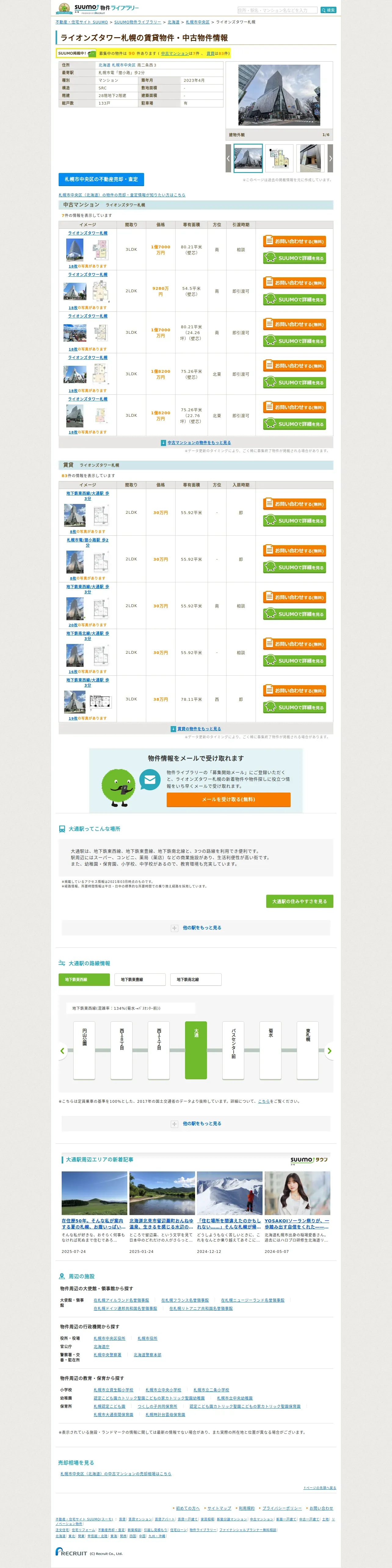
Task: Click お問い合わせする for the 9280万円 condo
Action: point(294,282)
